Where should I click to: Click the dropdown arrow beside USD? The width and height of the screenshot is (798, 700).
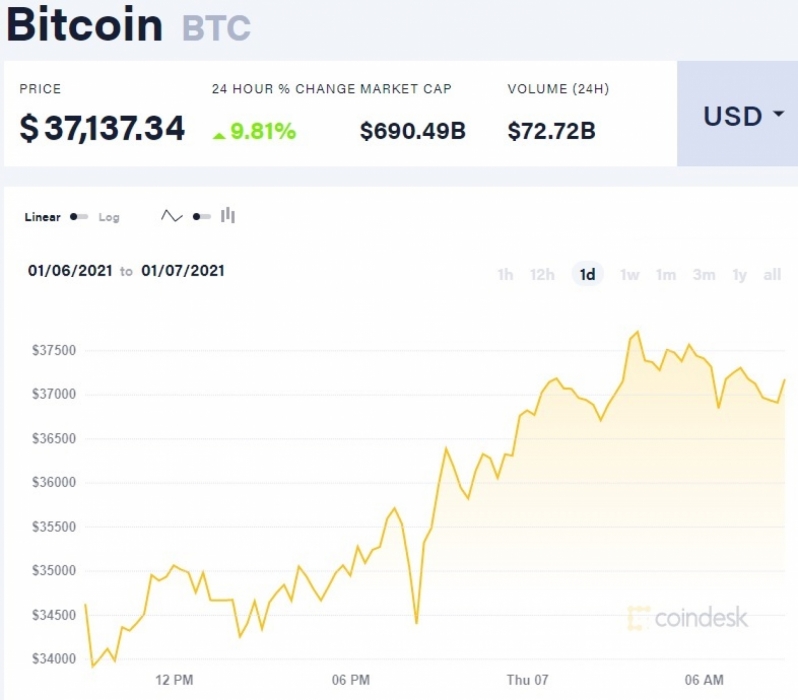click(x=778, y=114)
